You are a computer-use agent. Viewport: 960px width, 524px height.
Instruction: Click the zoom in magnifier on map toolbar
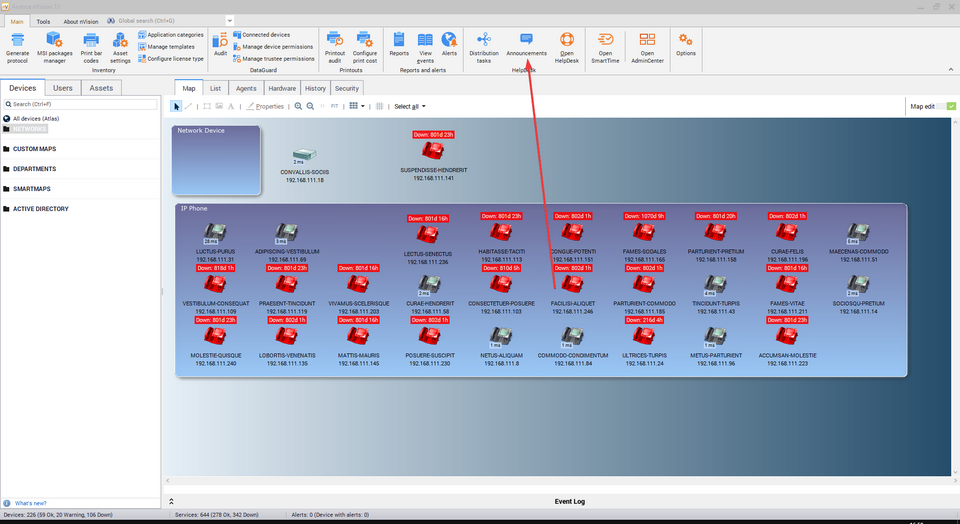point(298,106)
